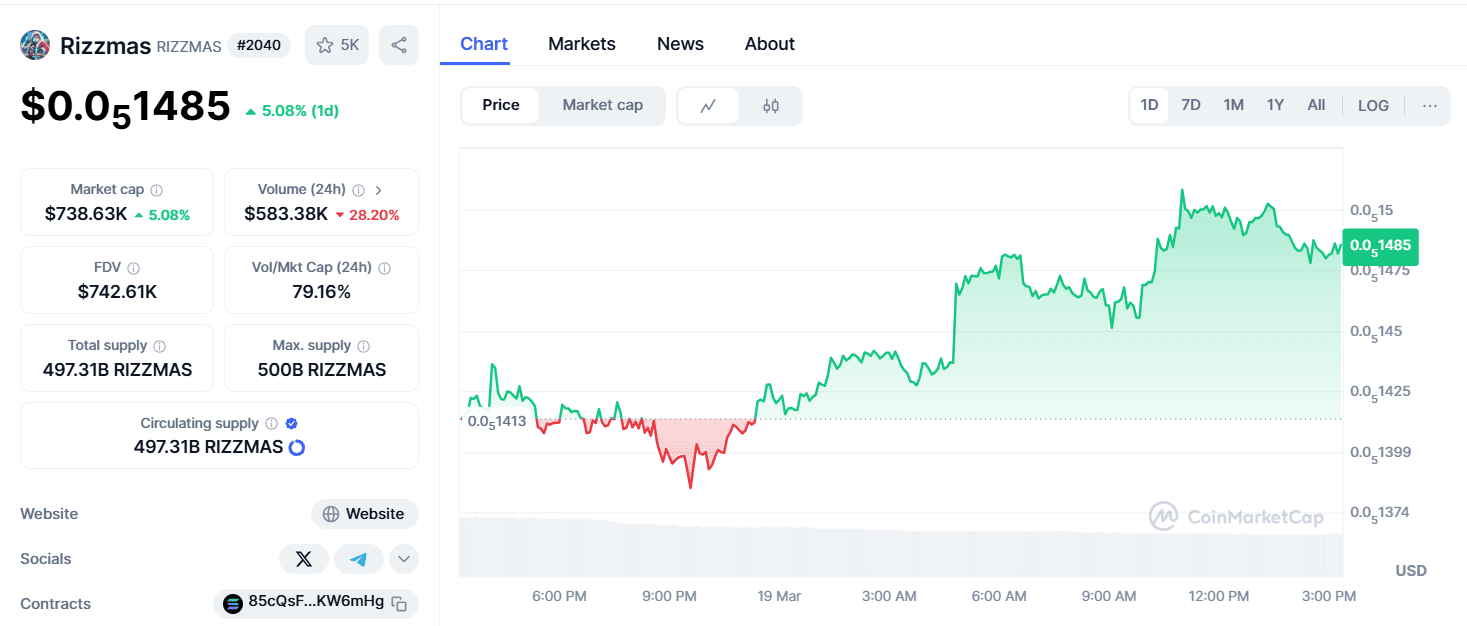Image resolution: width=1467 pixels, height=626 pixels.
Task: Select the candlestick chart type icon
Action: click(771, 106)
